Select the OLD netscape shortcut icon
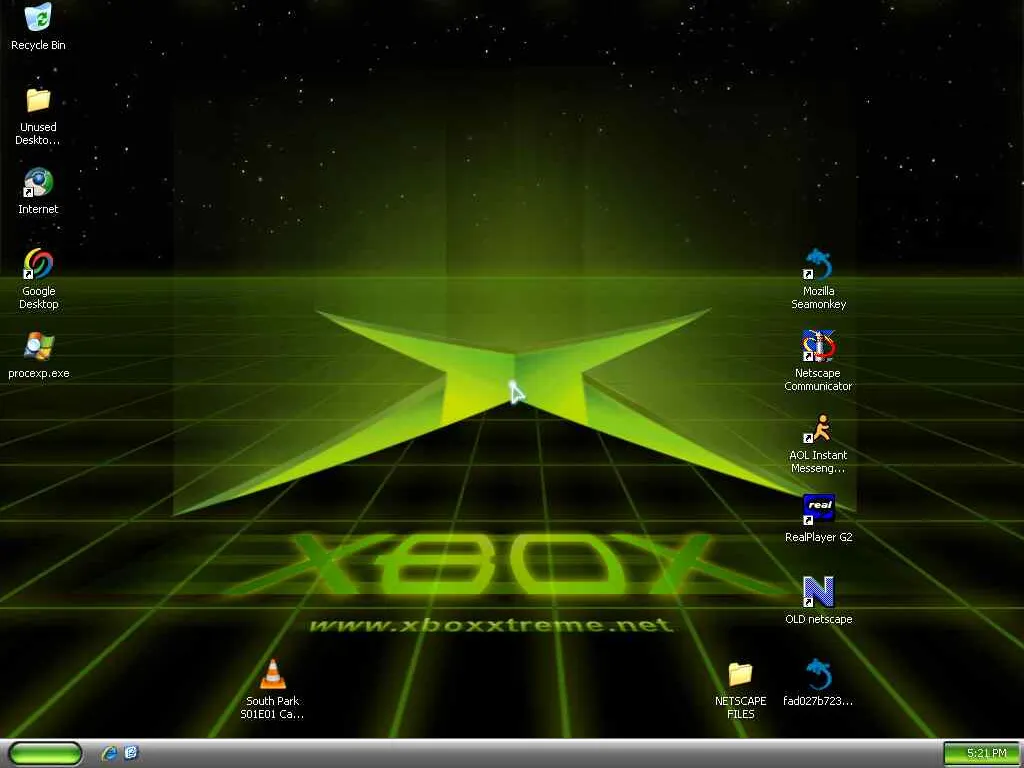Viewport: 1024px width, 768px height. 818,592
